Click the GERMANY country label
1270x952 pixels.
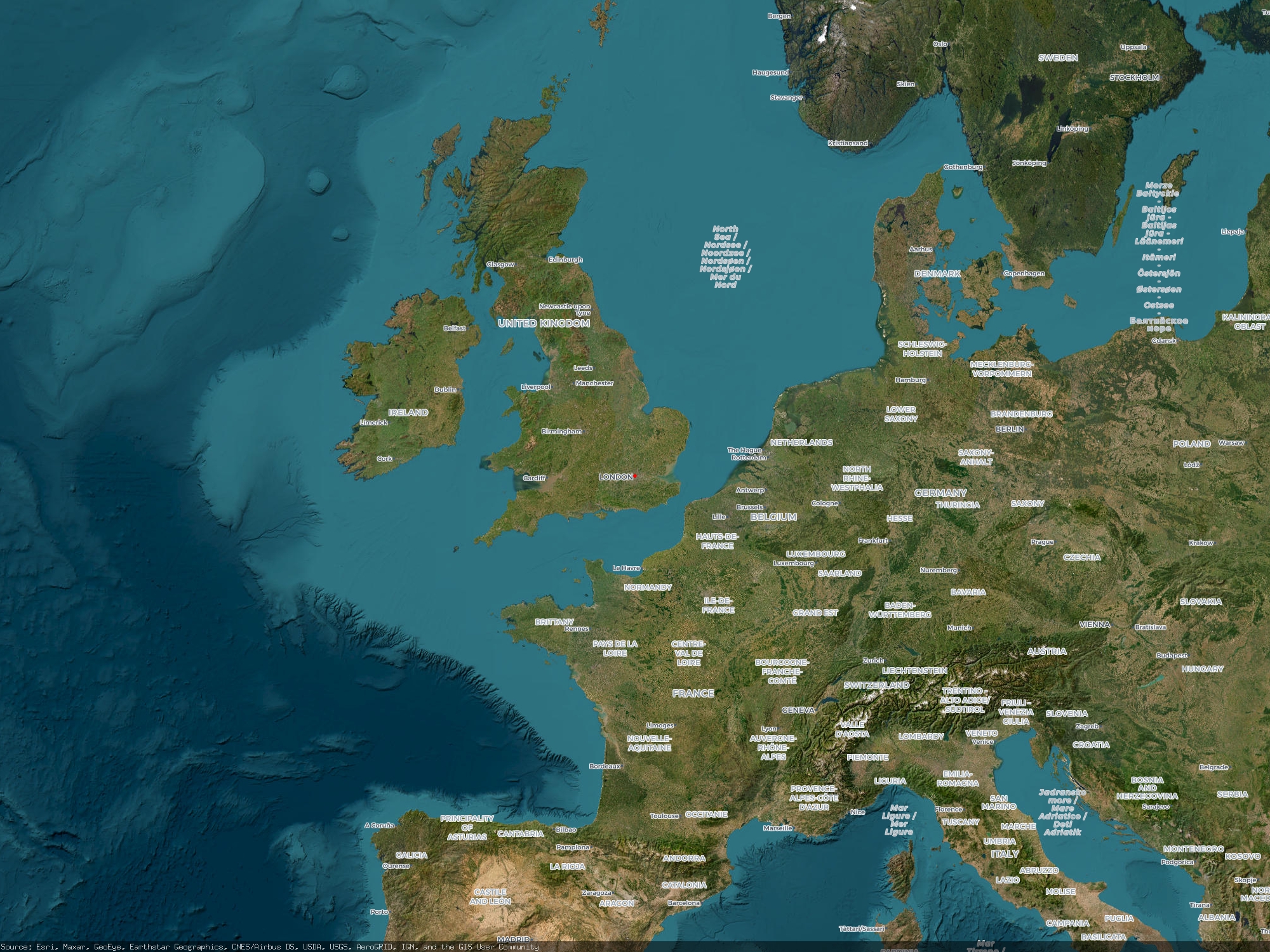tap(940, 493)
